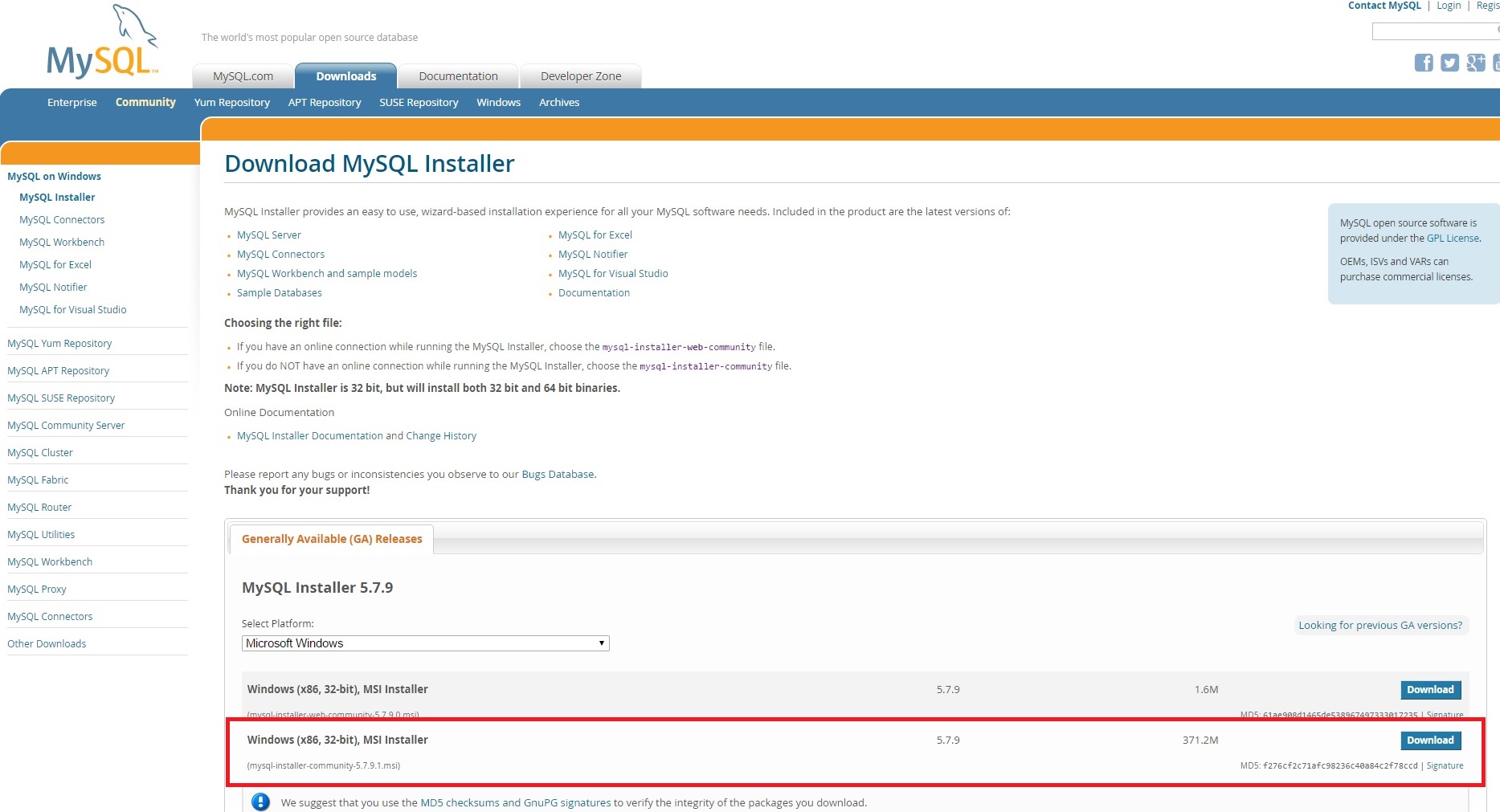The image size is (1500, 812).
Task: Click Looking for previous GA versions link
Action: coord(1380,626)
